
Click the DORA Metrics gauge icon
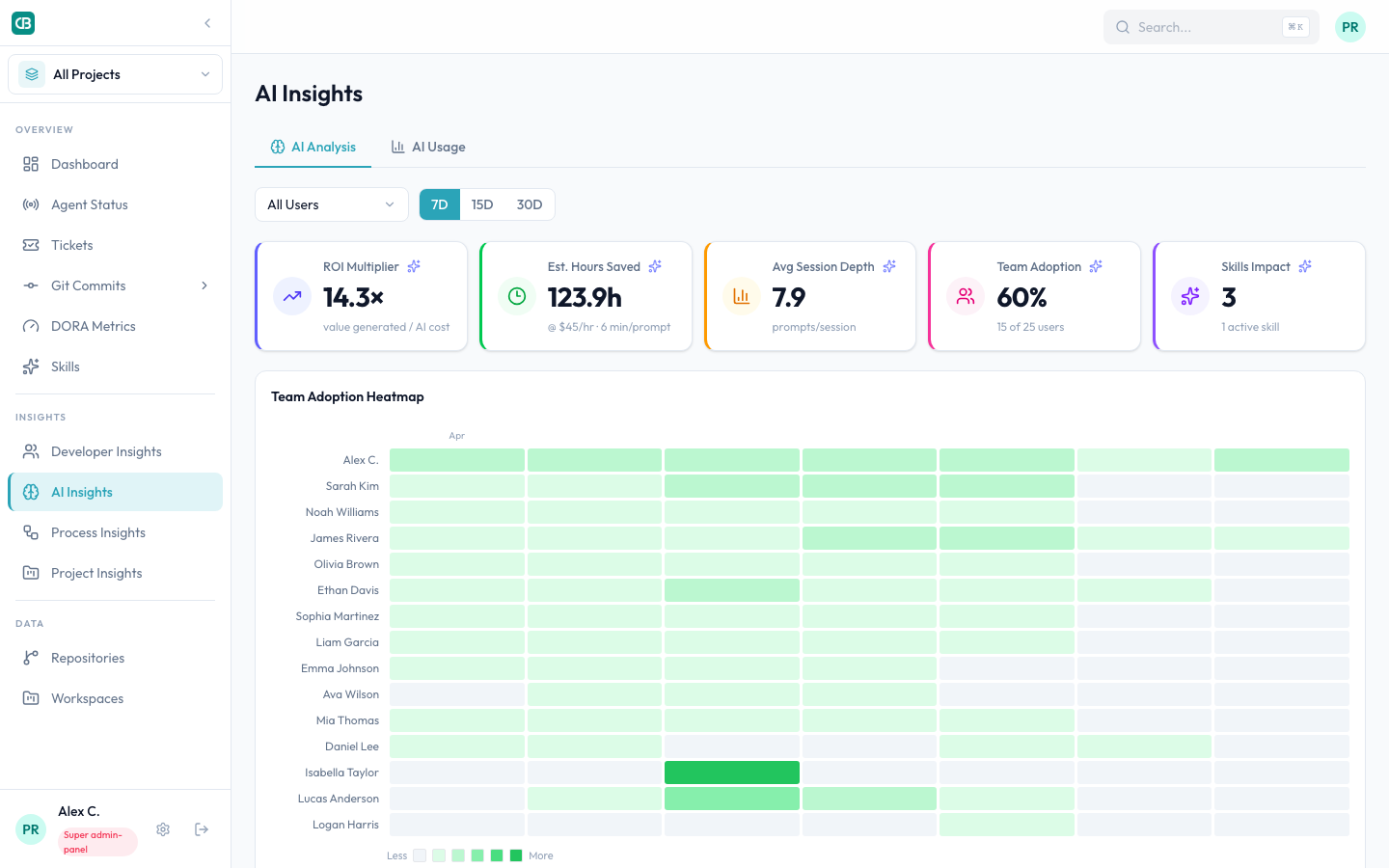pyautogui.click(x=31, y=326)
